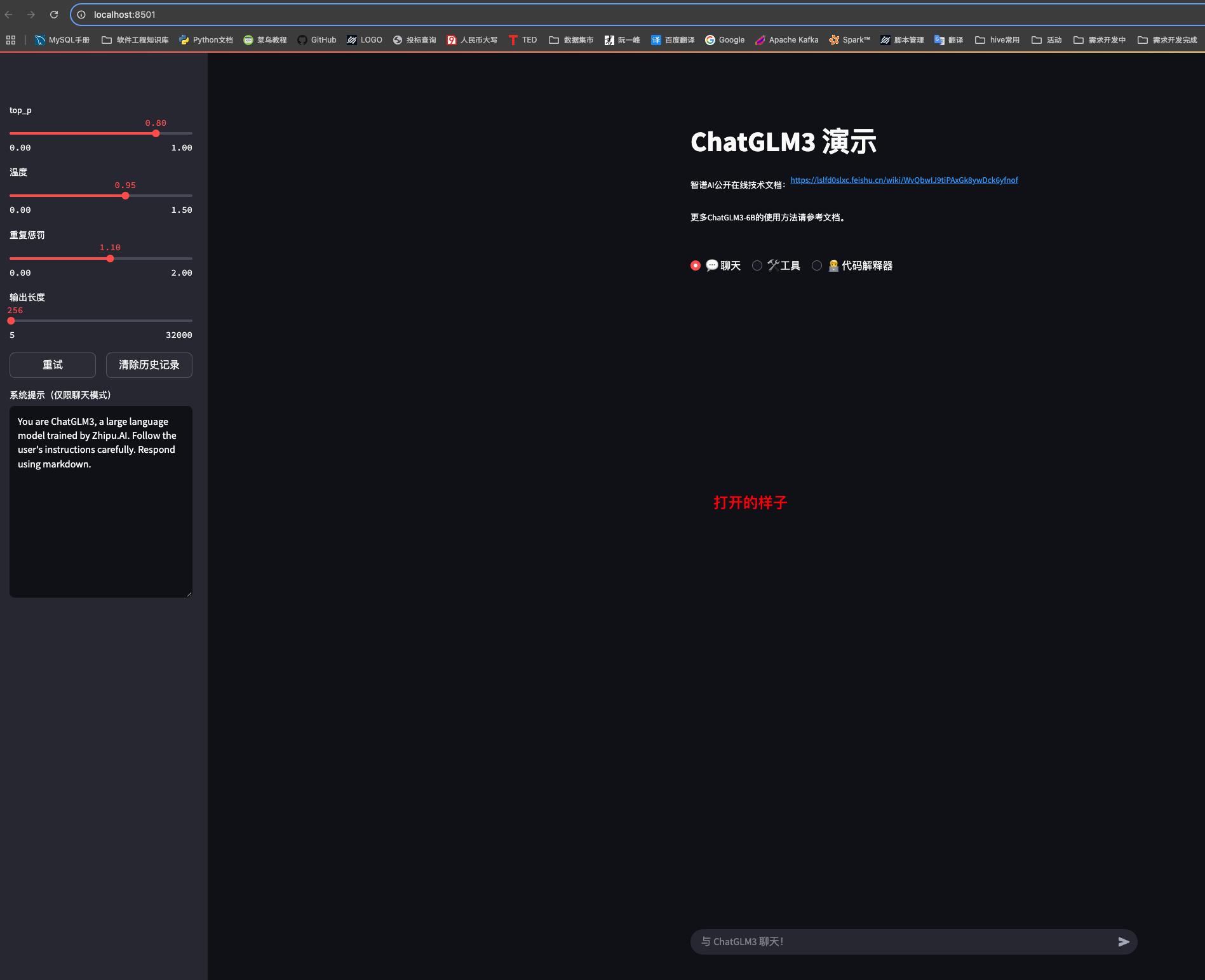Select the 聊天 radio option
This screenshot has width=1205, height=980.
click(716, 265)
